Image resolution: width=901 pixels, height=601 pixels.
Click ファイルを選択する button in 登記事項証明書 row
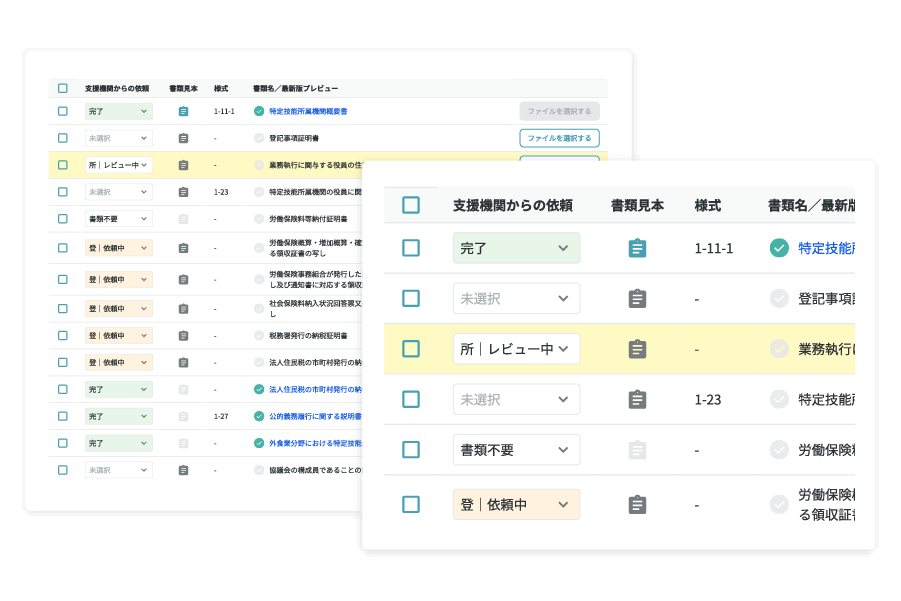pyautogui.click(x=559, y=138)
